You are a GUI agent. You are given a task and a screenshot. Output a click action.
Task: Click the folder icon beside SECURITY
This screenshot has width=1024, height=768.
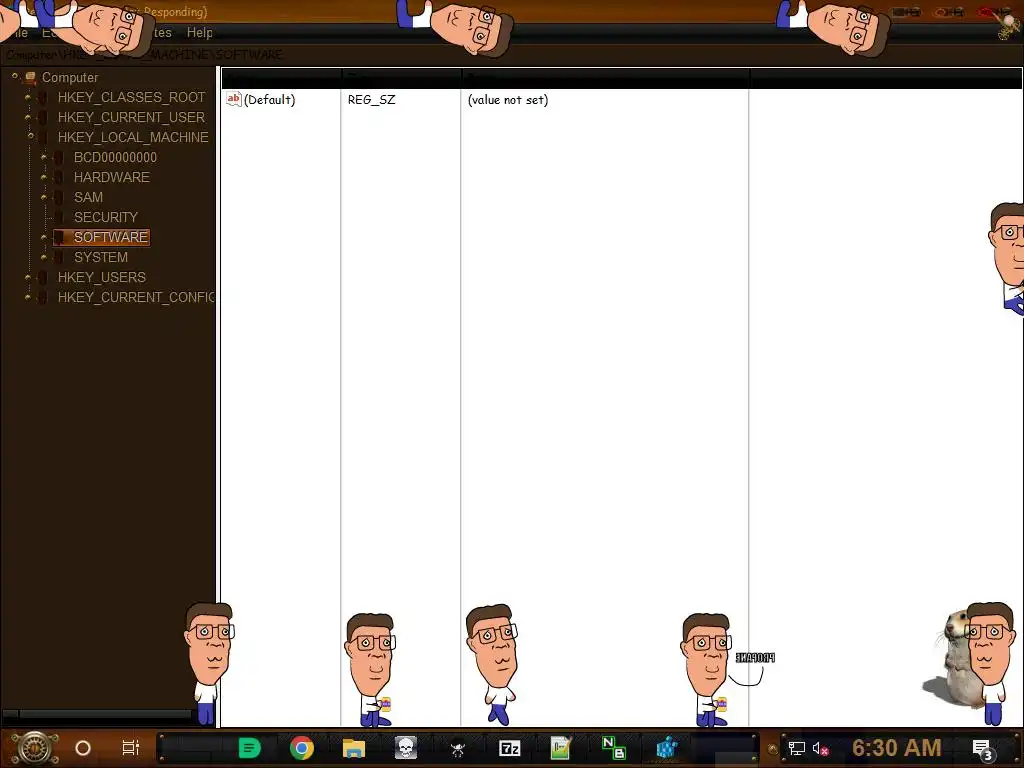(x=59, y=217)
